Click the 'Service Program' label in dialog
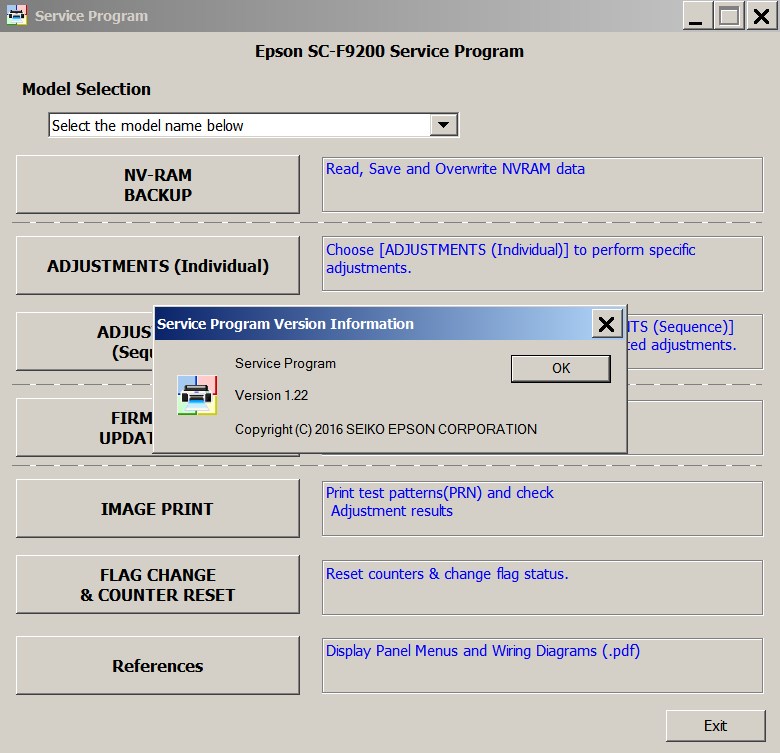The width and height of the screenshot is (780, 753). pyautogui.click(x=286, y=364)
